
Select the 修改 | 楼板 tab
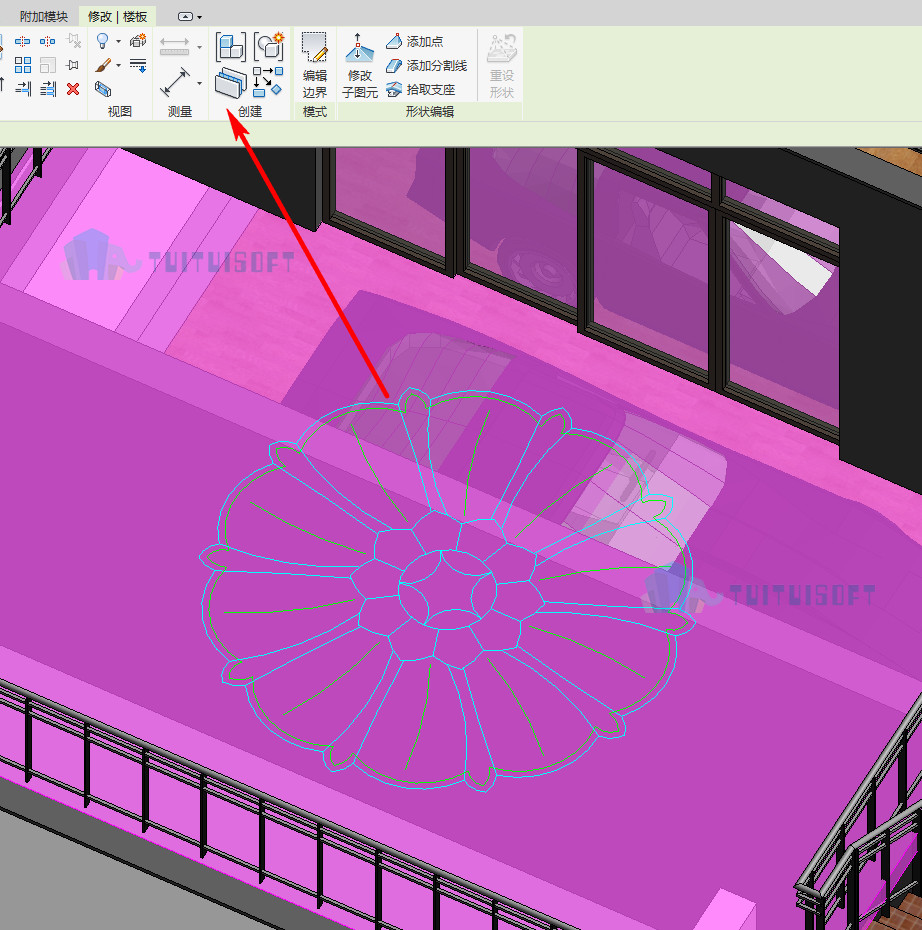117,17
